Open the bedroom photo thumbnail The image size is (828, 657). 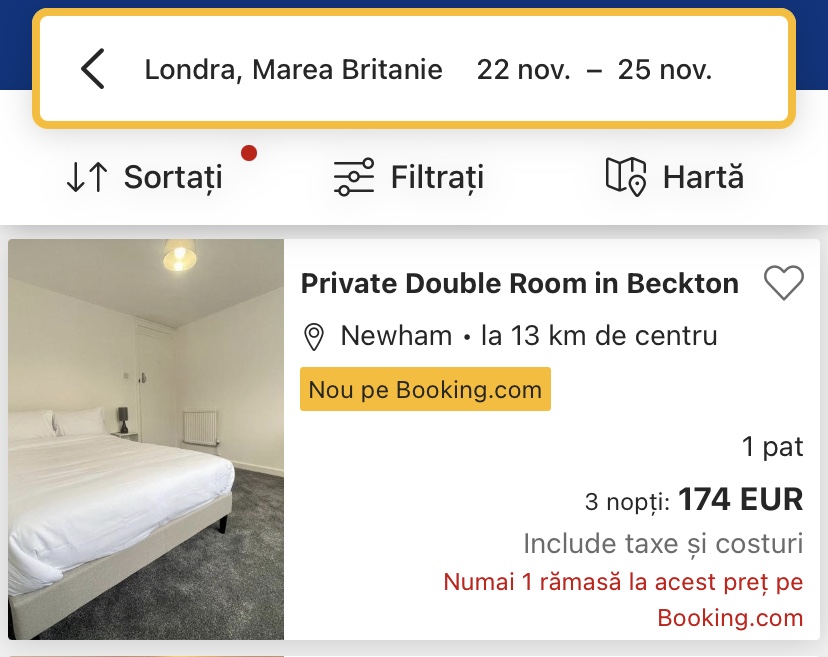[x=146, y=439]
